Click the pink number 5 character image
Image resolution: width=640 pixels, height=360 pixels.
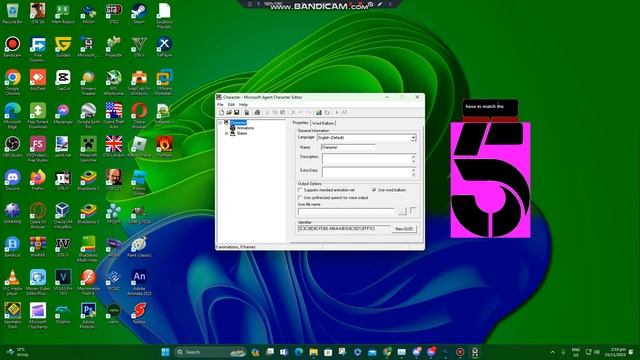(490, 180)
